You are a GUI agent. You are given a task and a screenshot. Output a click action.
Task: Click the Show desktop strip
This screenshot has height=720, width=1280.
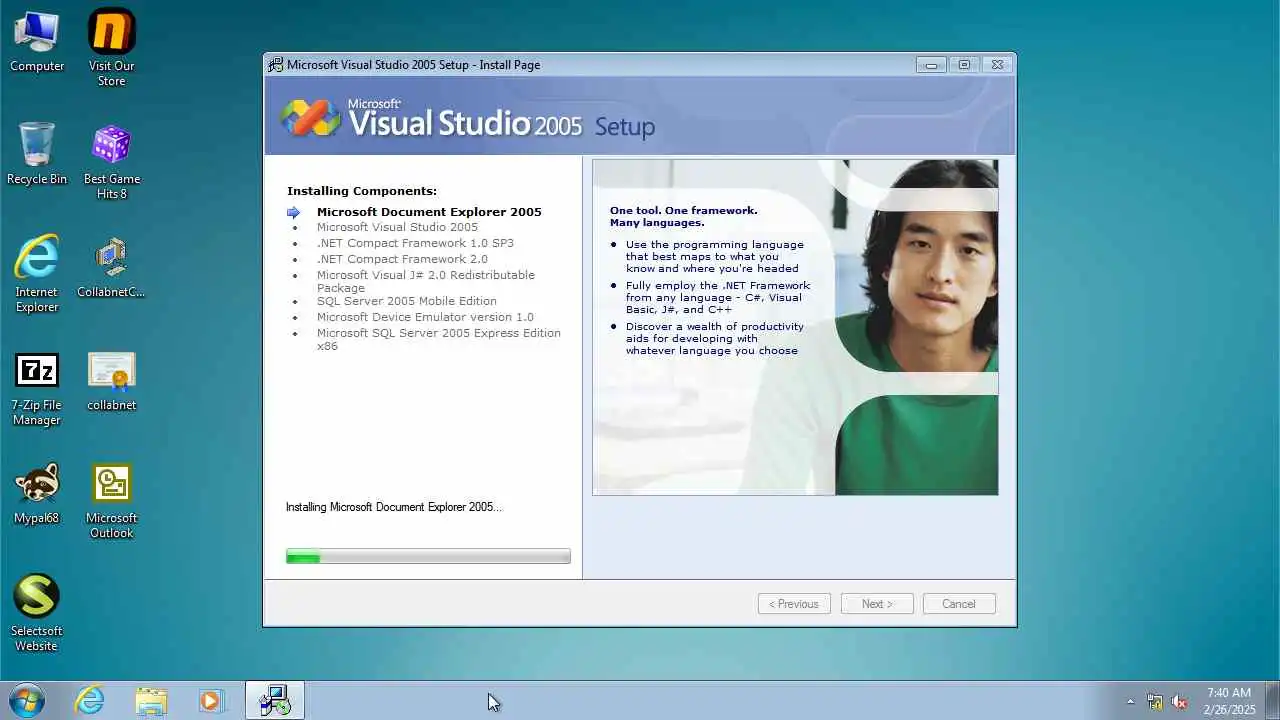[x=1272, y=700]
